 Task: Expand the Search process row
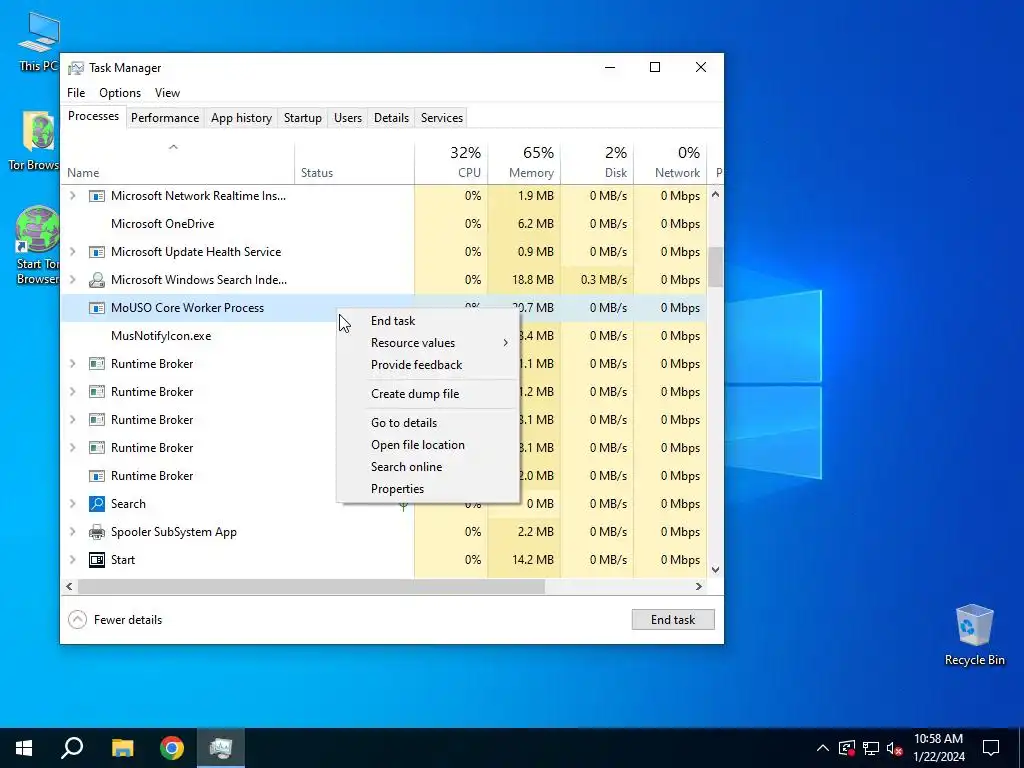pos(72,504)
